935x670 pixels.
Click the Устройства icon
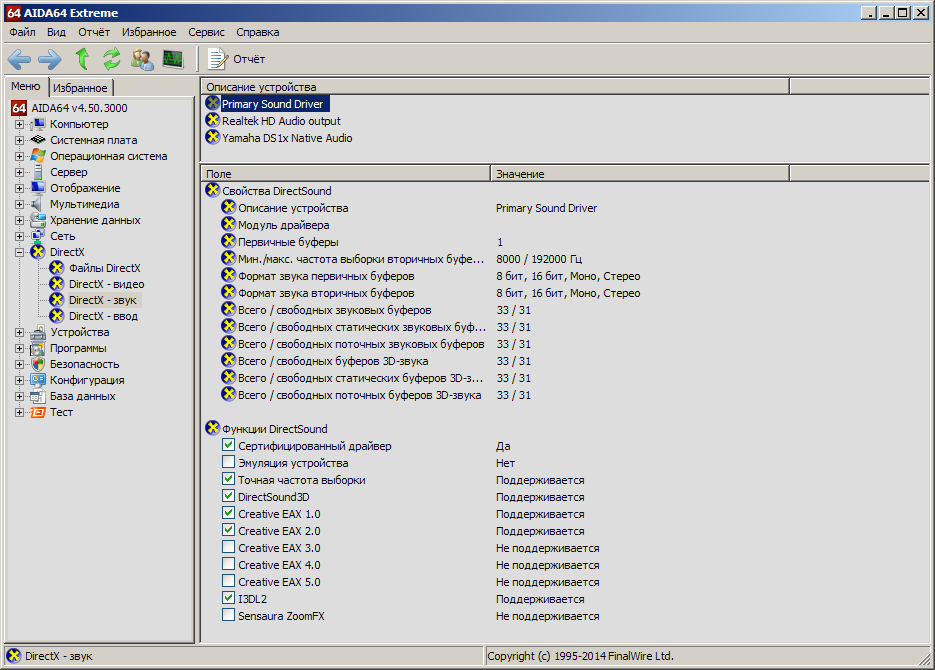[x=38, y=332]
